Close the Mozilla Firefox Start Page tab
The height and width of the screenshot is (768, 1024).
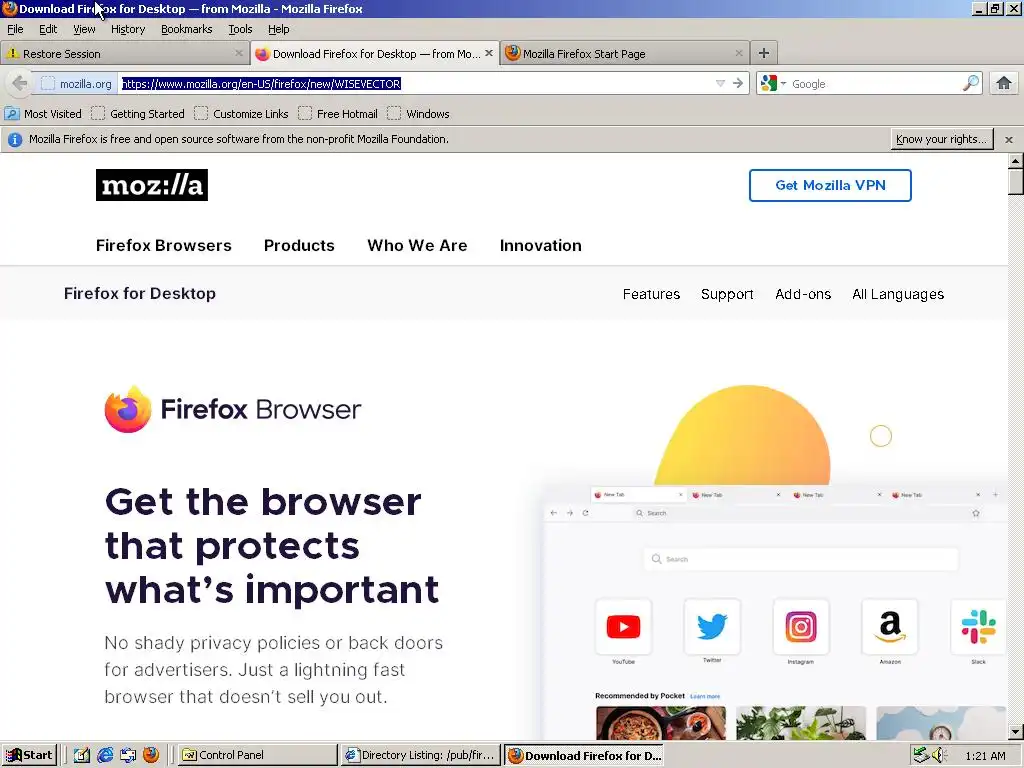[x=739, y=54]
